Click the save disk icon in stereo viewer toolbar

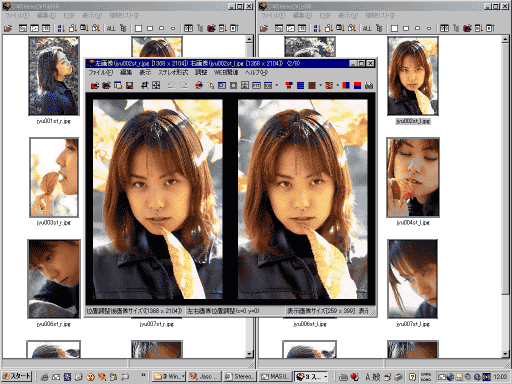(130, 86)
